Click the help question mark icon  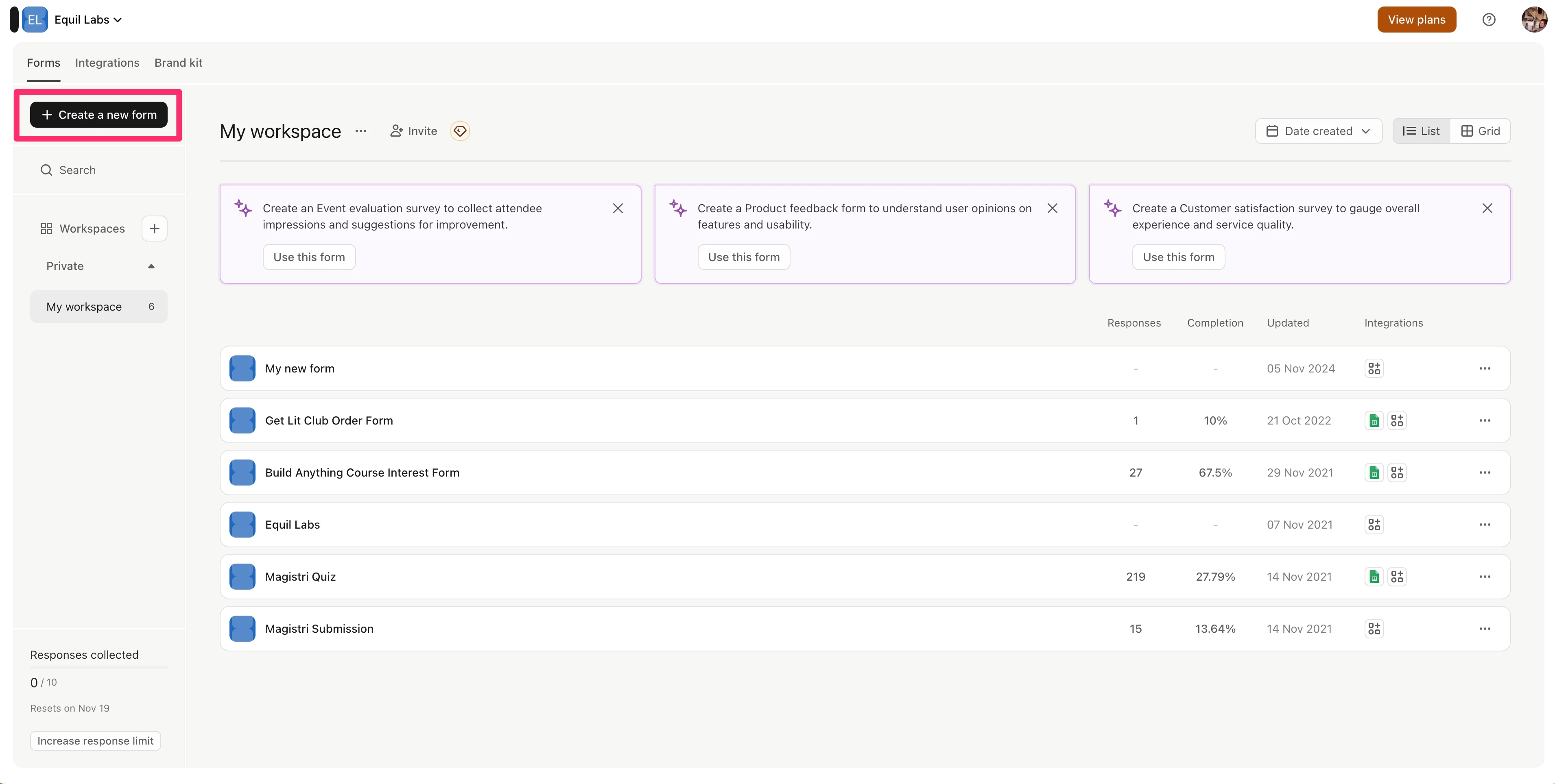[1489, 19]
